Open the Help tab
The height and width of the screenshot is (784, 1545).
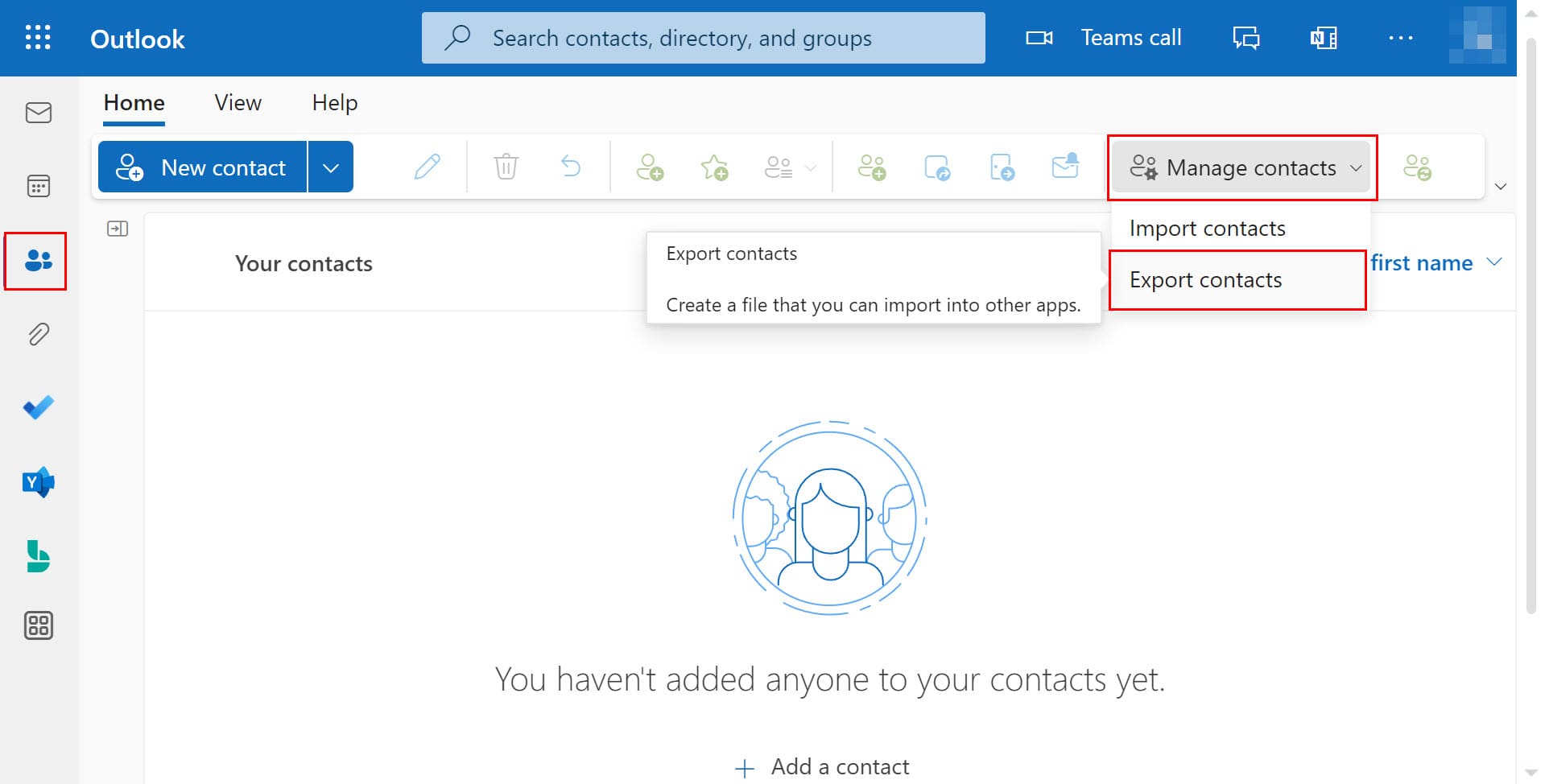coord(335,103)
